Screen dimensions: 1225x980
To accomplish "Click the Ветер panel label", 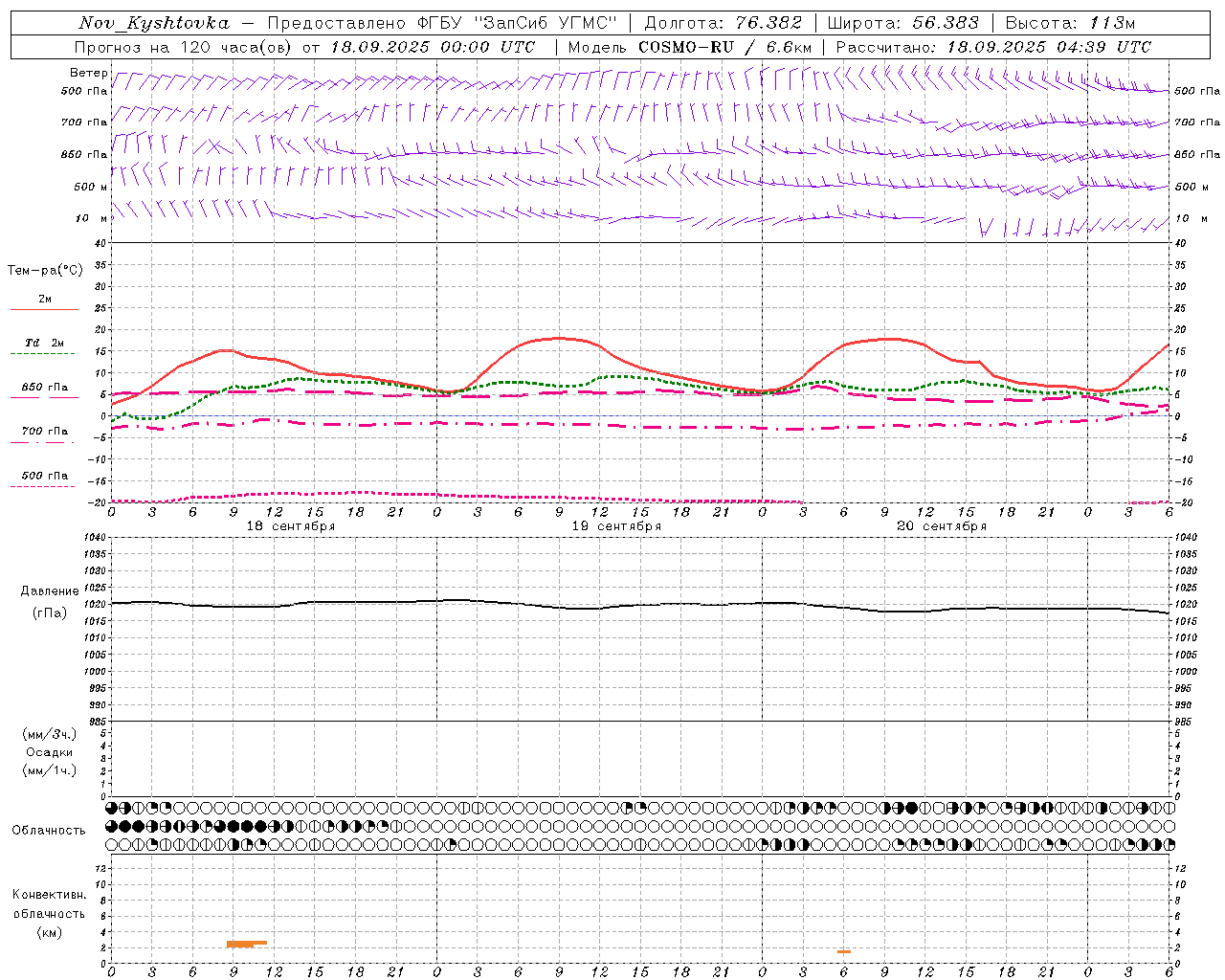I will pos(88,73).
